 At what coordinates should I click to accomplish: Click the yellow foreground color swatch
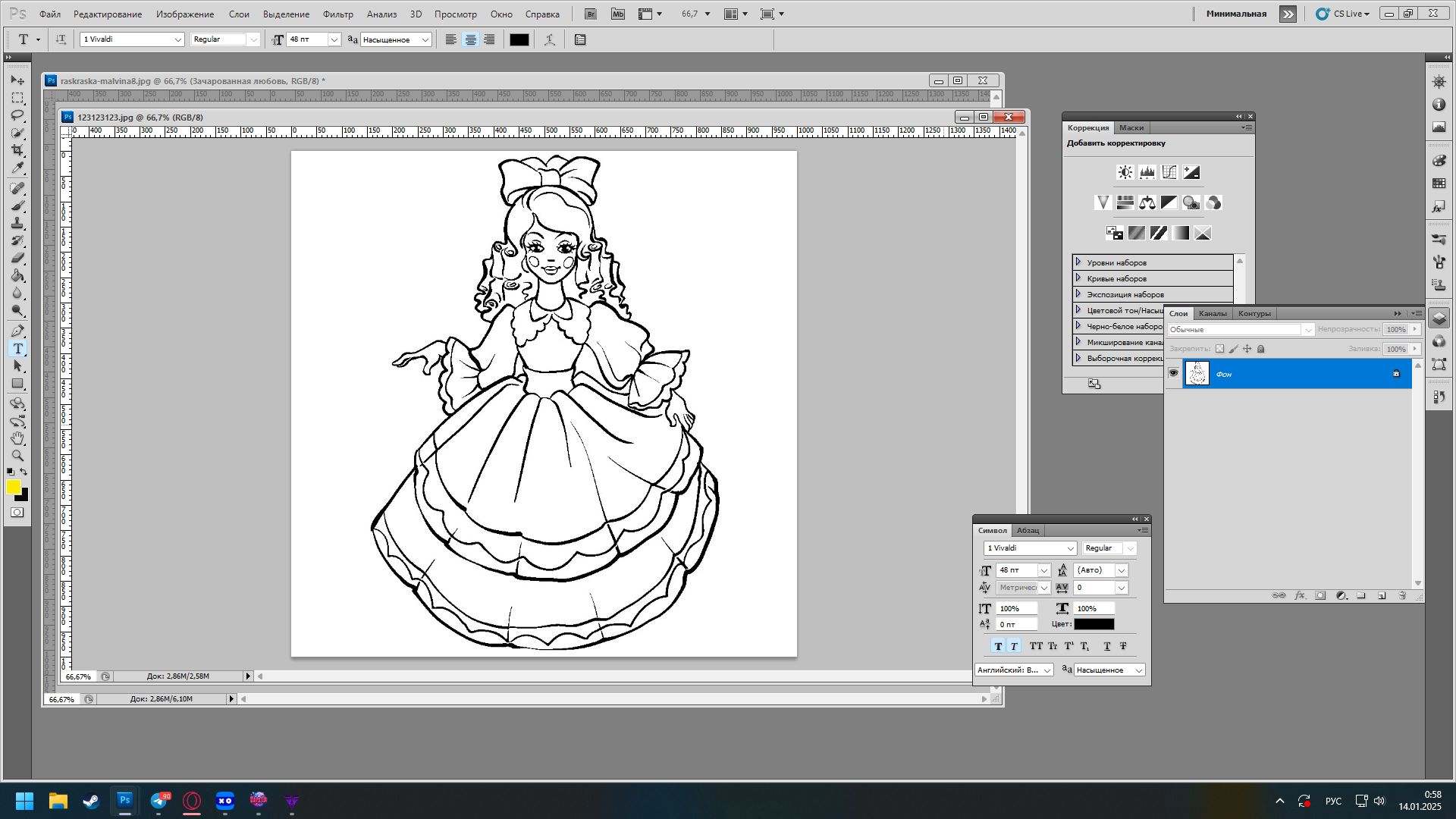tap(13, 487)
